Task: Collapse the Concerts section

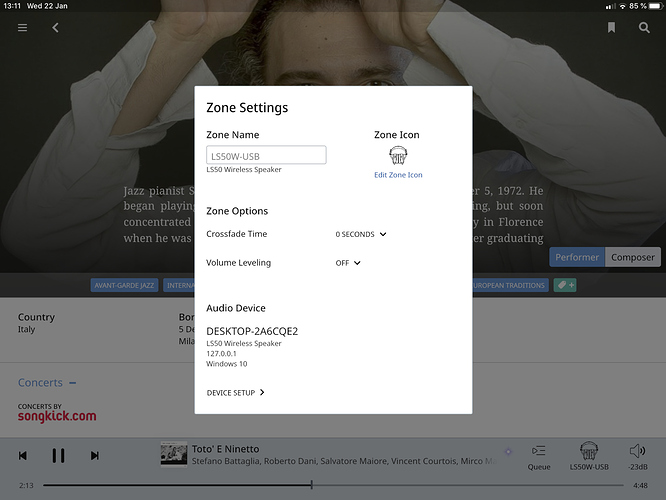Action: tap(73, 383)
